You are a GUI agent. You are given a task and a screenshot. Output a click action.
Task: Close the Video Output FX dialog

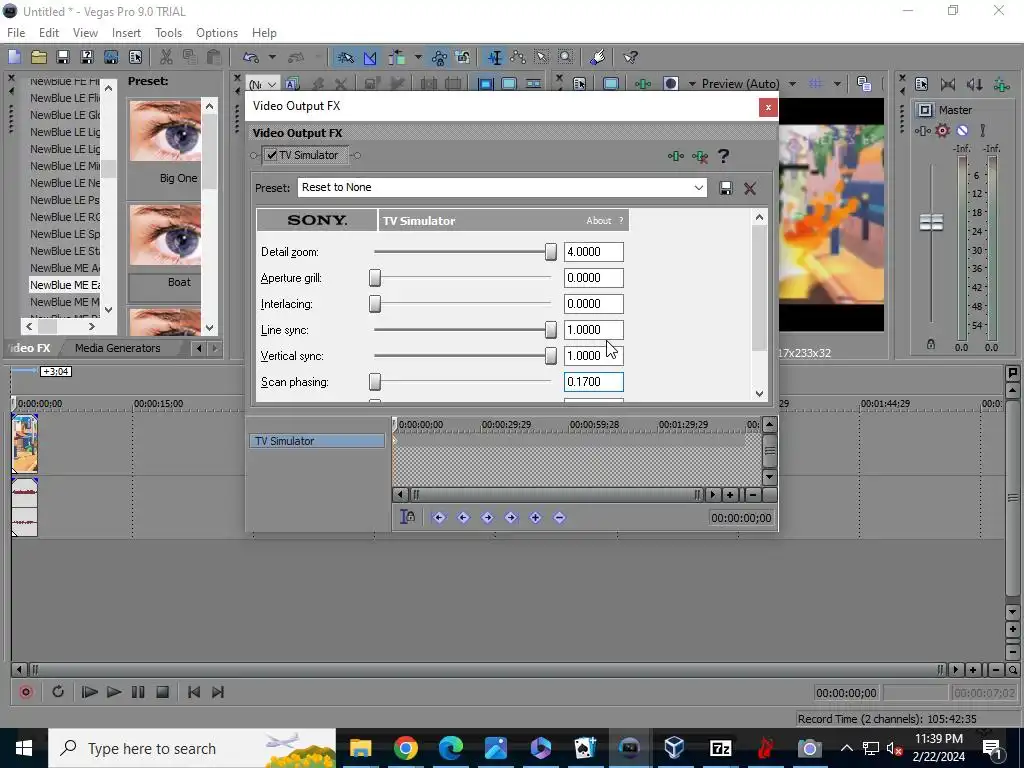pos(768,107)
